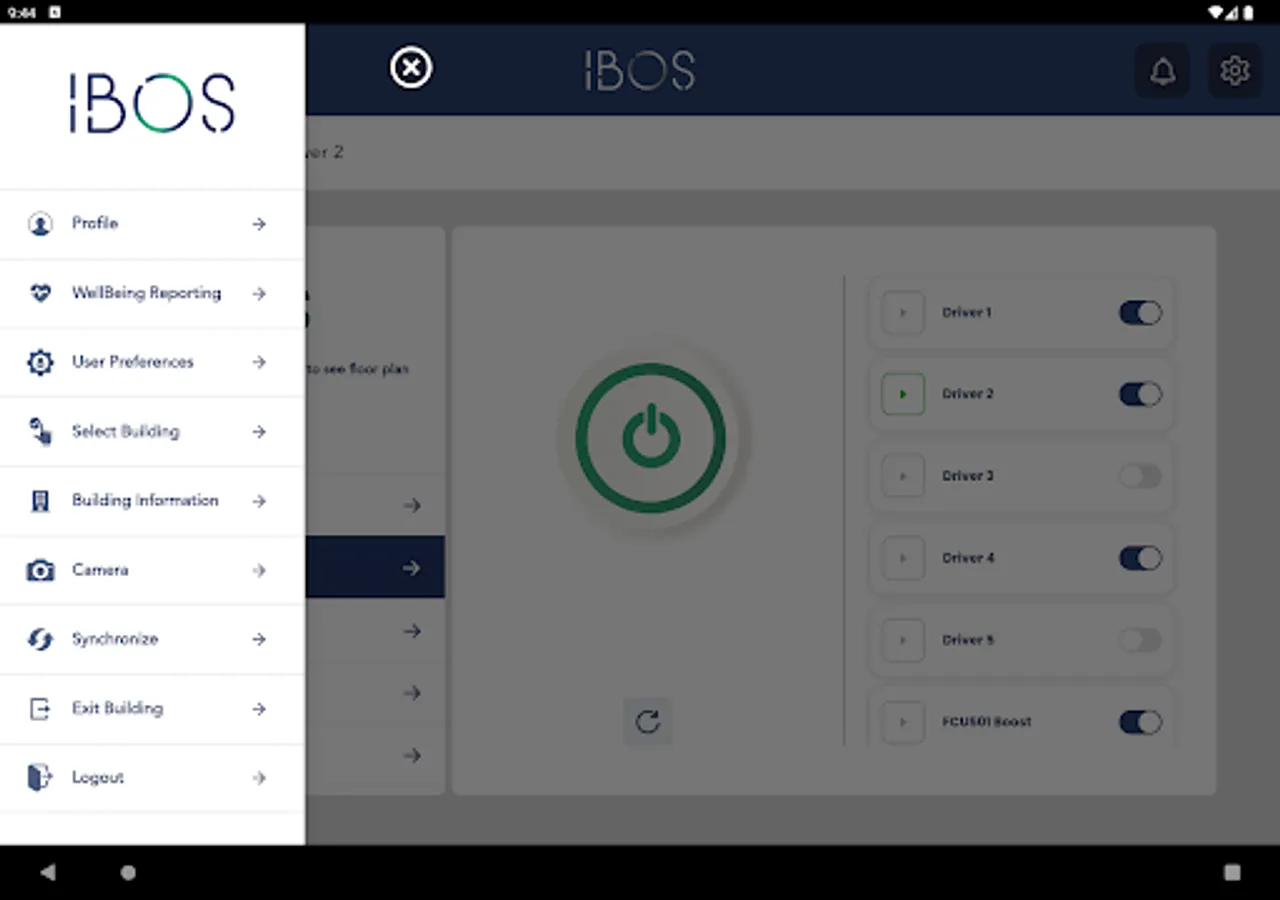The image size is (1280, 900).
Task: Click play button for Driver 5
Action: tap(903, 640)
